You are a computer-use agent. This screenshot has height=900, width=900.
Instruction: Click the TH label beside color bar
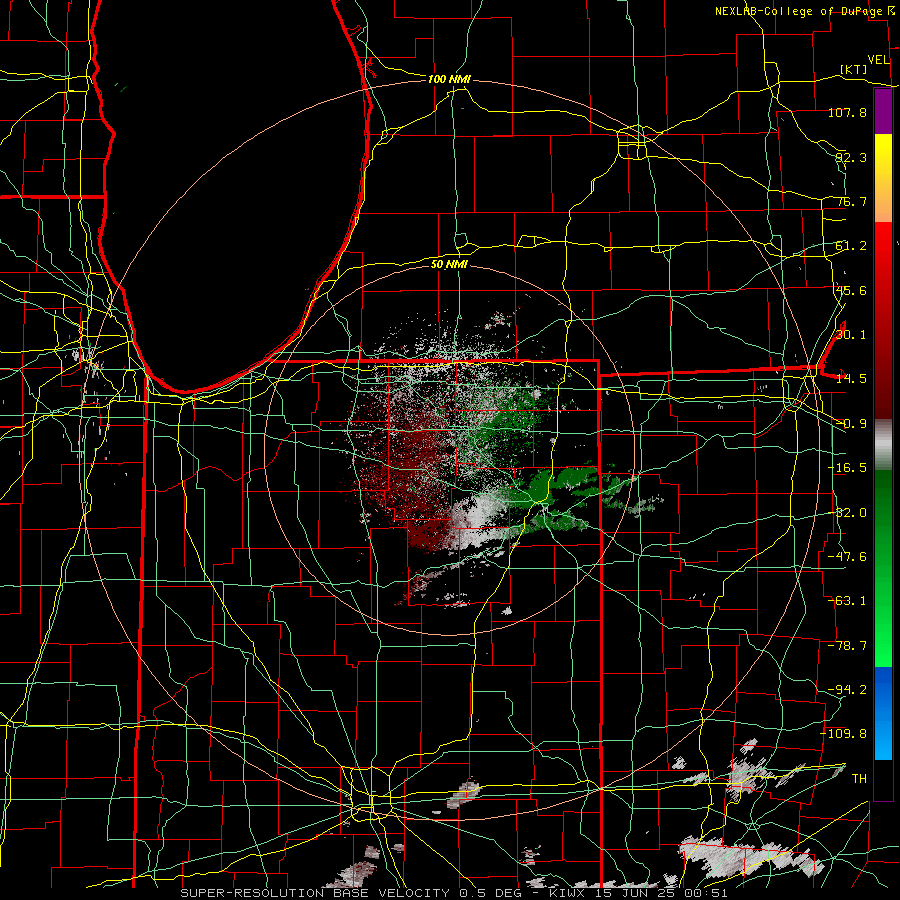[x=859, y=778]
